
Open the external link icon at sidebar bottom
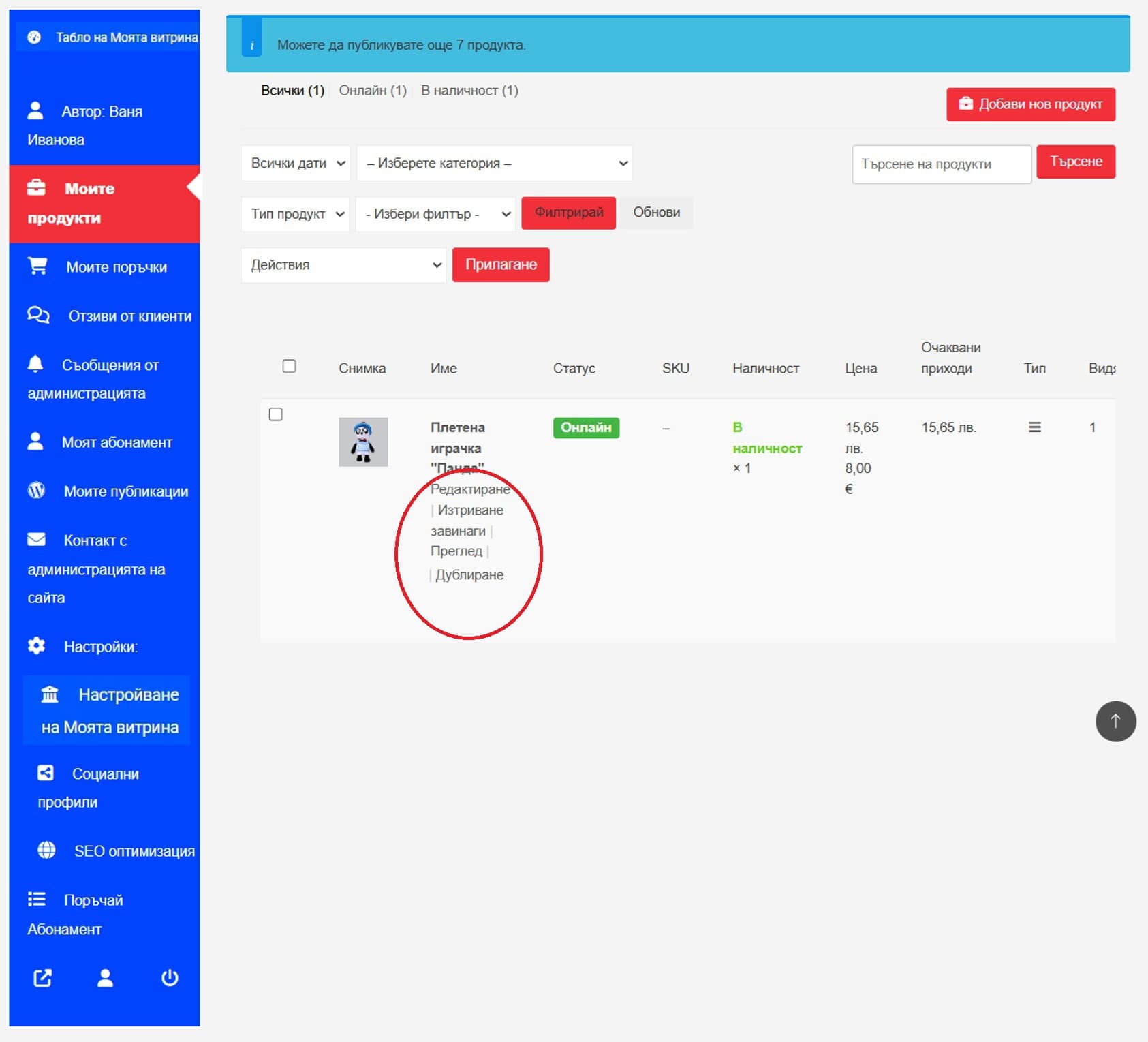click(x=42, y=978)
